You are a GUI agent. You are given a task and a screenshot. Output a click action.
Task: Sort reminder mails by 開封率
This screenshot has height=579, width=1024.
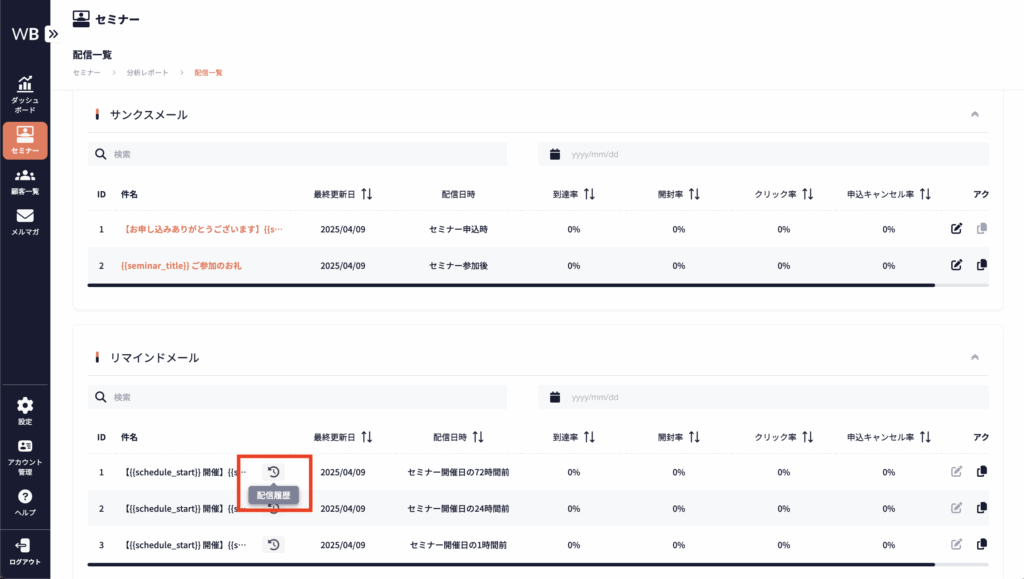[694, 437]
